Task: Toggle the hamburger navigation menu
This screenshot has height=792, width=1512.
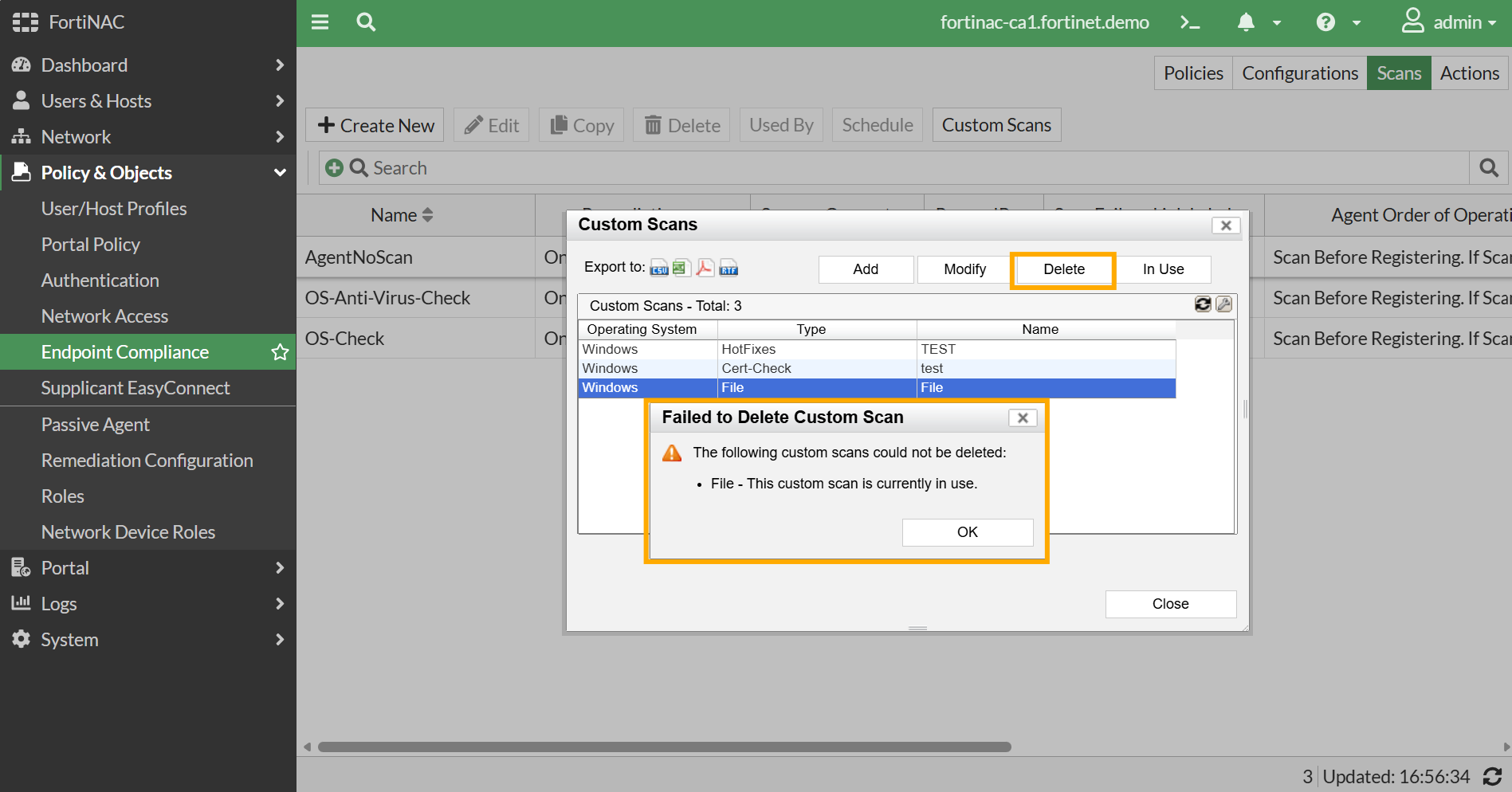Action: click(320, 22)
